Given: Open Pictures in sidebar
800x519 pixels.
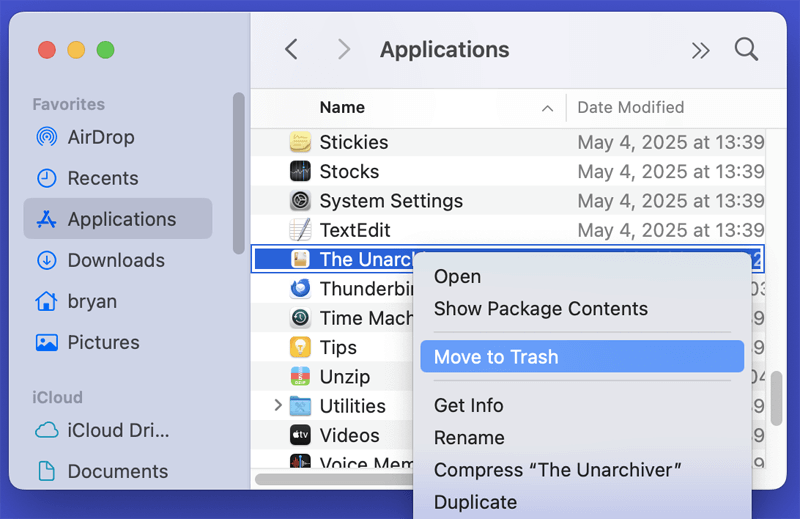Looking at the screenshot, I should pyautogui.click(x=104, y=342).
